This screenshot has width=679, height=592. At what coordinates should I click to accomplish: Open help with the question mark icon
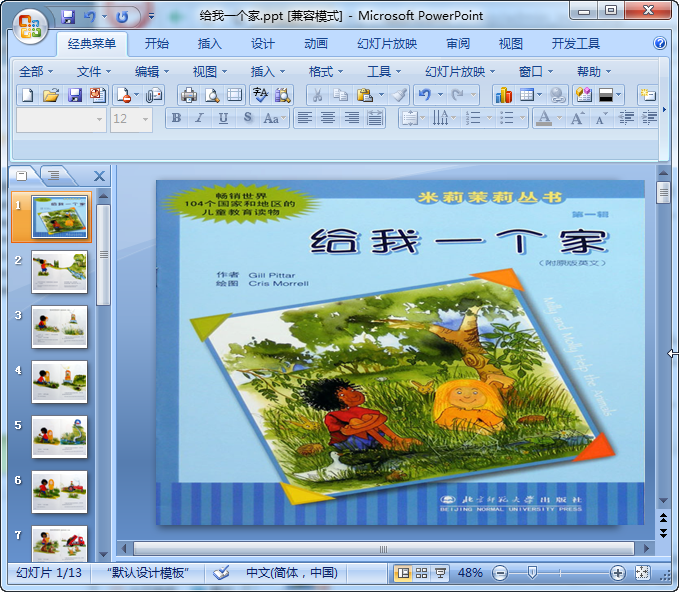click(660, 43)
